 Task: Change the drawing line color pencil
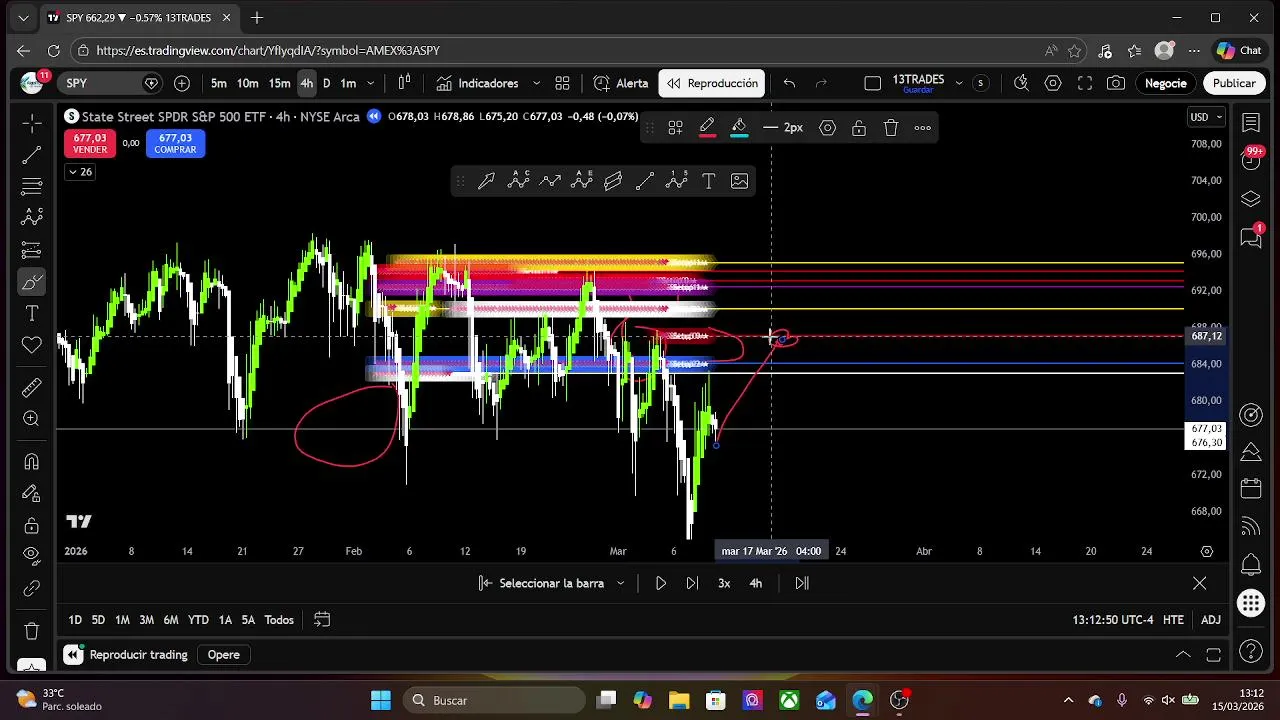[x=707, y=127]
